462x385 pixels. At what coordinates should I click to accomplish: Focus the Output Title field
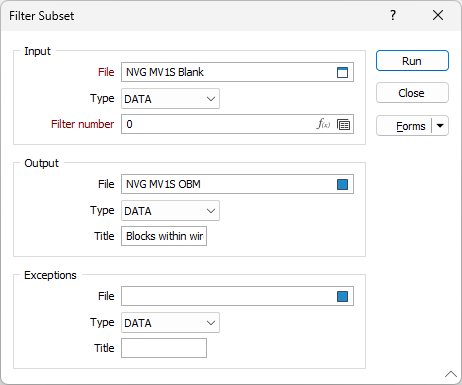click(x=164, y=236)
